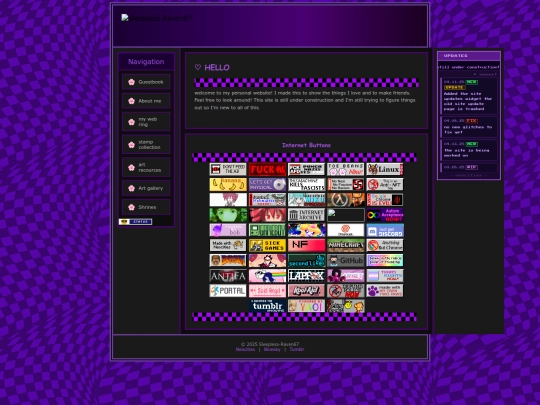Open the Neocities footer link
Image resolution: width=540 pixels, height=405 pixels.
(245, 350)
